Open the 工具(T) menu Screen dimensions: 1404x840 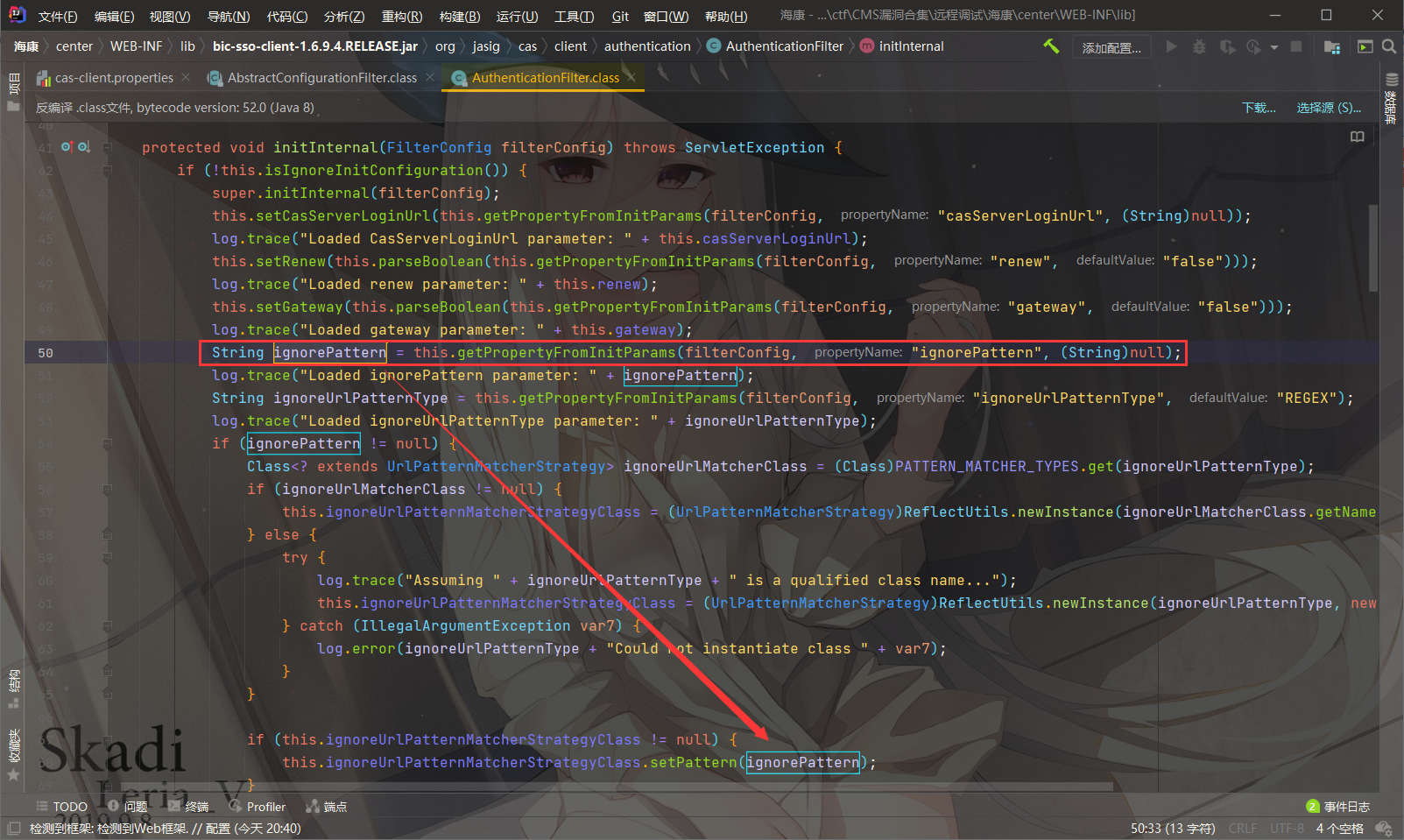click(574, 16)
